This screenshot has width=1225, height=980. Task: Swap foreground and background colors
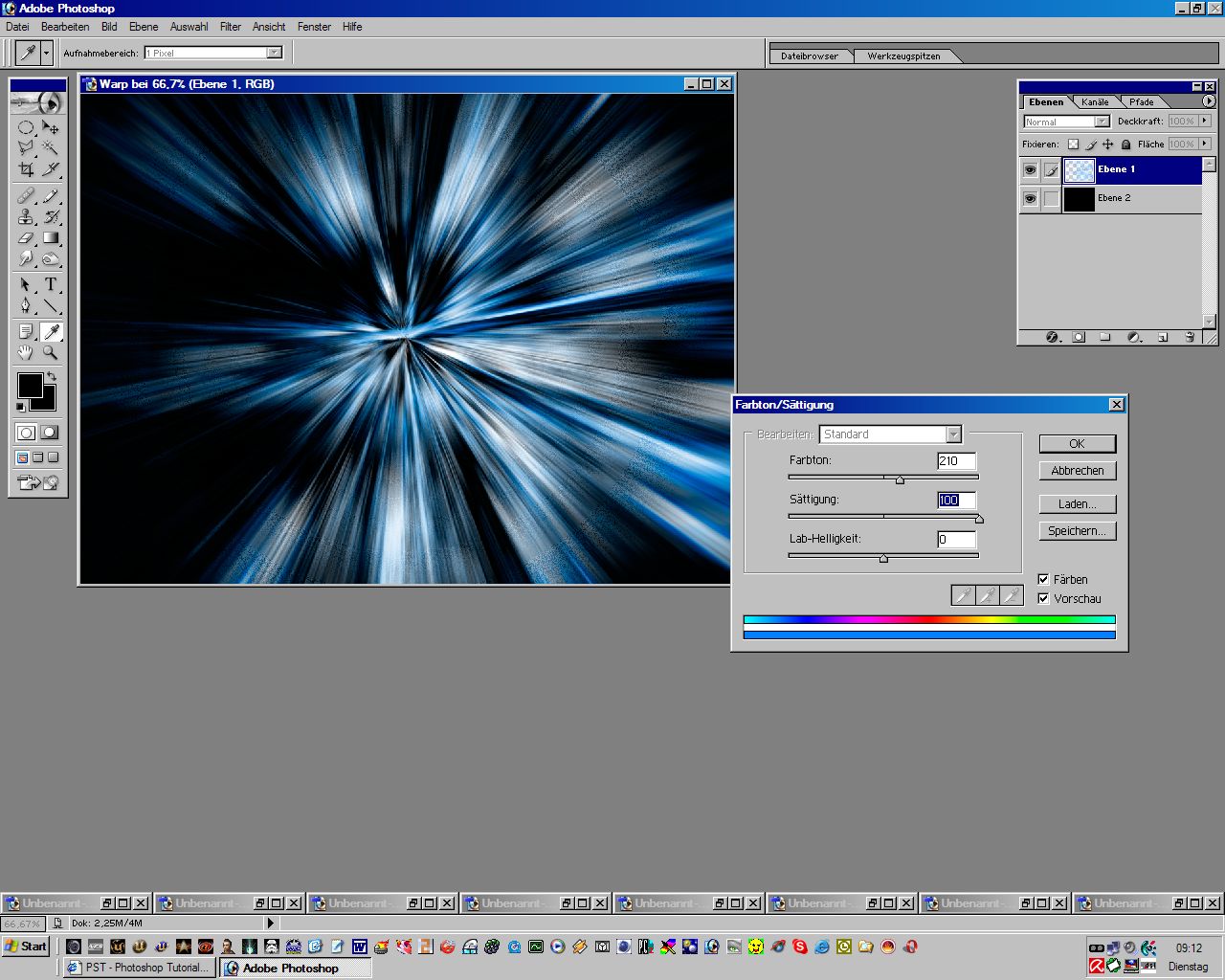pos(52,376)
